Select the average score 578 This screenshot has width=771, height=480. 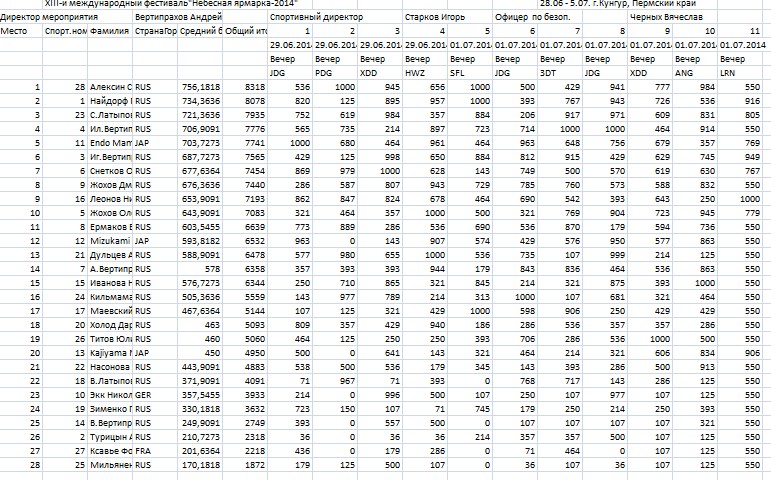(200, 269)
